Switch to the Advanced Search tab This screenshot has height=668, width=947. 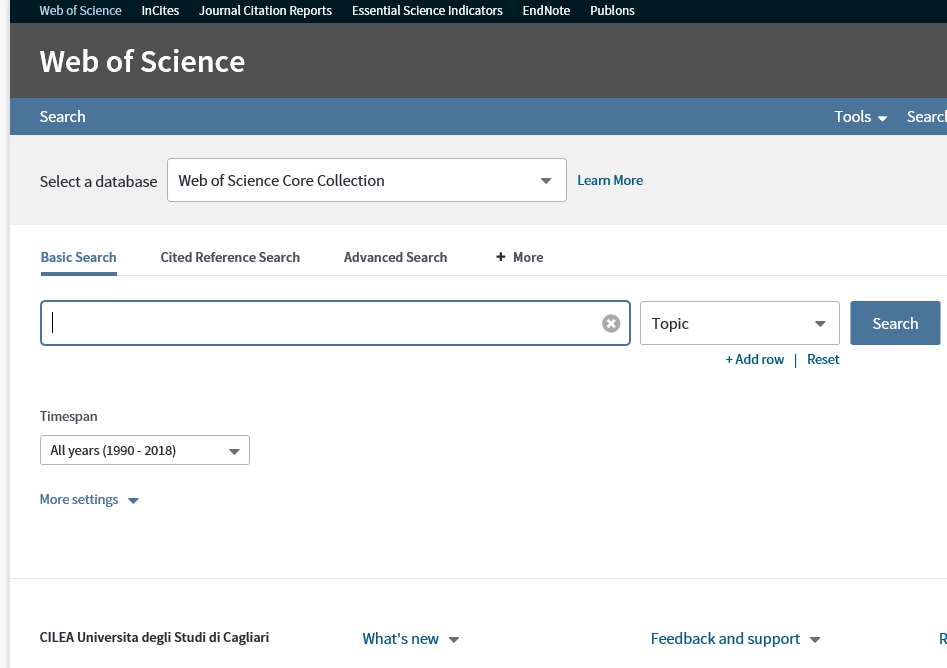[395, 257]
